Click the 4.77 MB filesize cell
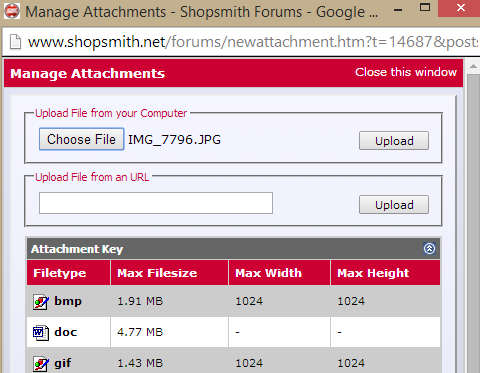 pyautogui.click(x=140, y=332)
